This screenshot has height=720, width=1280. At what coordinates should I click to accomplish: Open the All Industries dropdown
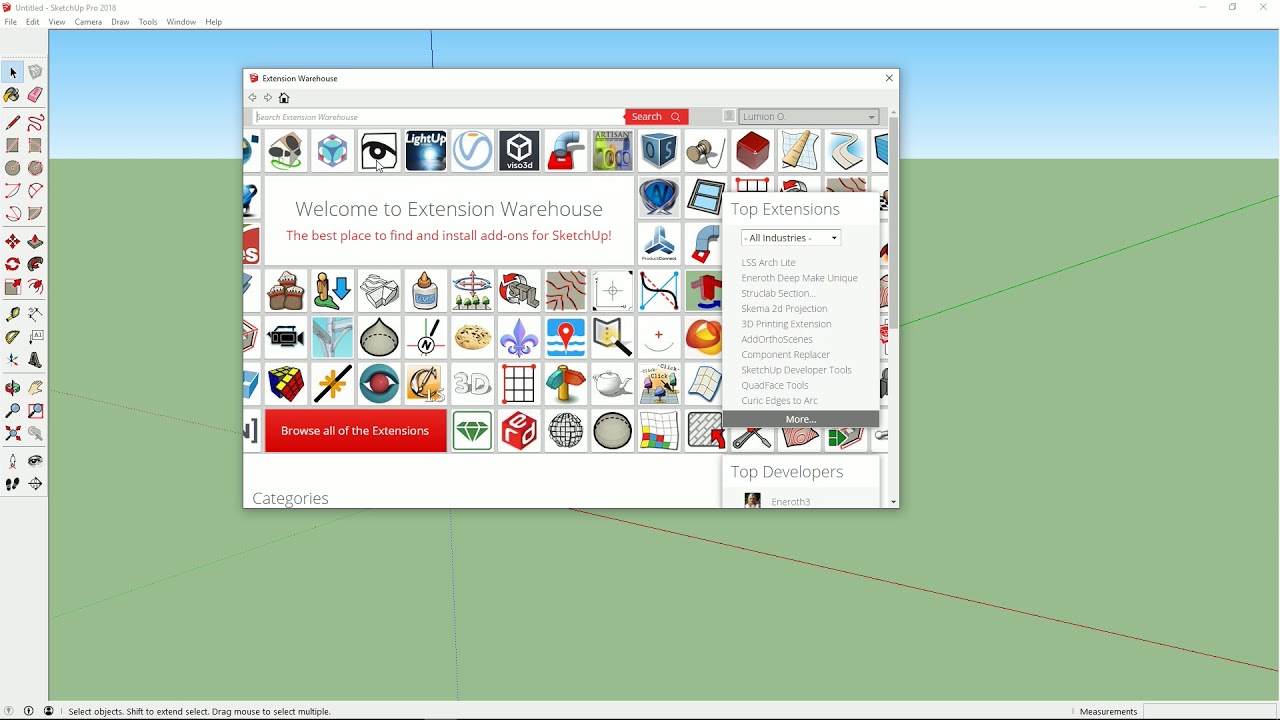click(x=791, y=238)
